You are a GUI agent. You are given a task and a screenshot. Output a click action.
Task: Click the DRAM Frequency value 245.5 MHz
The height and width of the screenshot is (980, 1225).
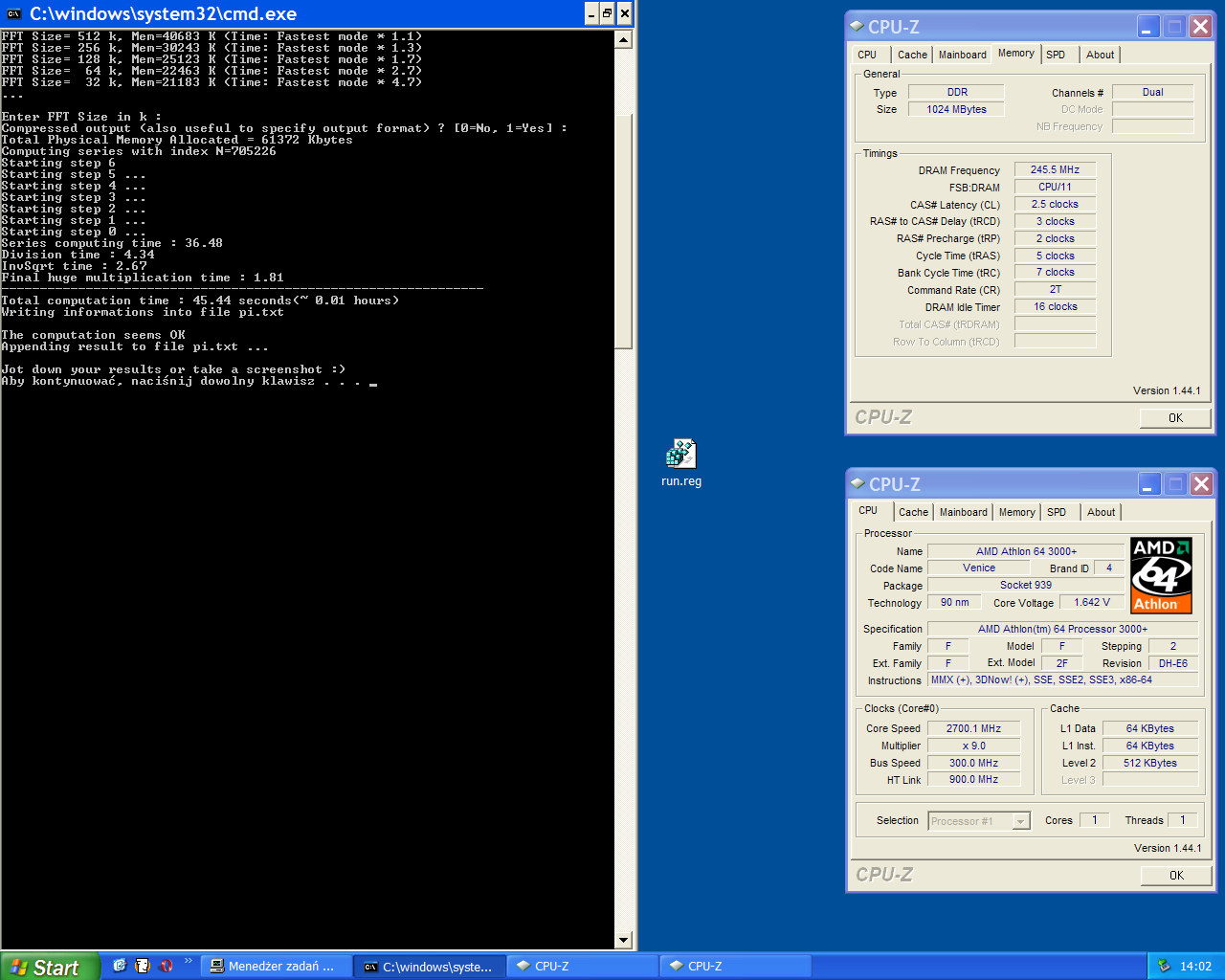pos(1055,169)
